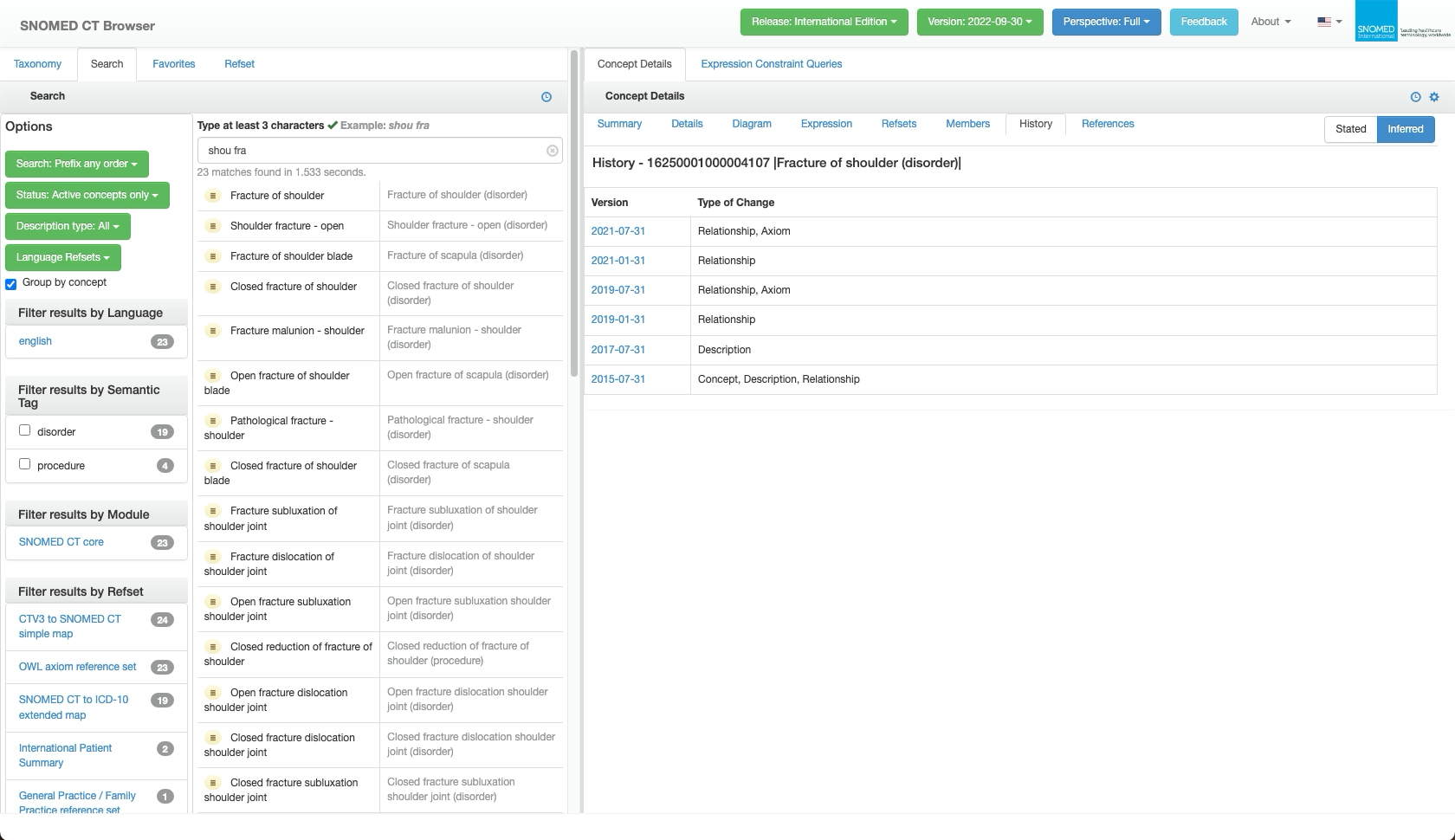The height and width of the screenshot is (840, 1455).
Task: Click icon beside Fracture of shoulder result
Action: coord(213,196)
